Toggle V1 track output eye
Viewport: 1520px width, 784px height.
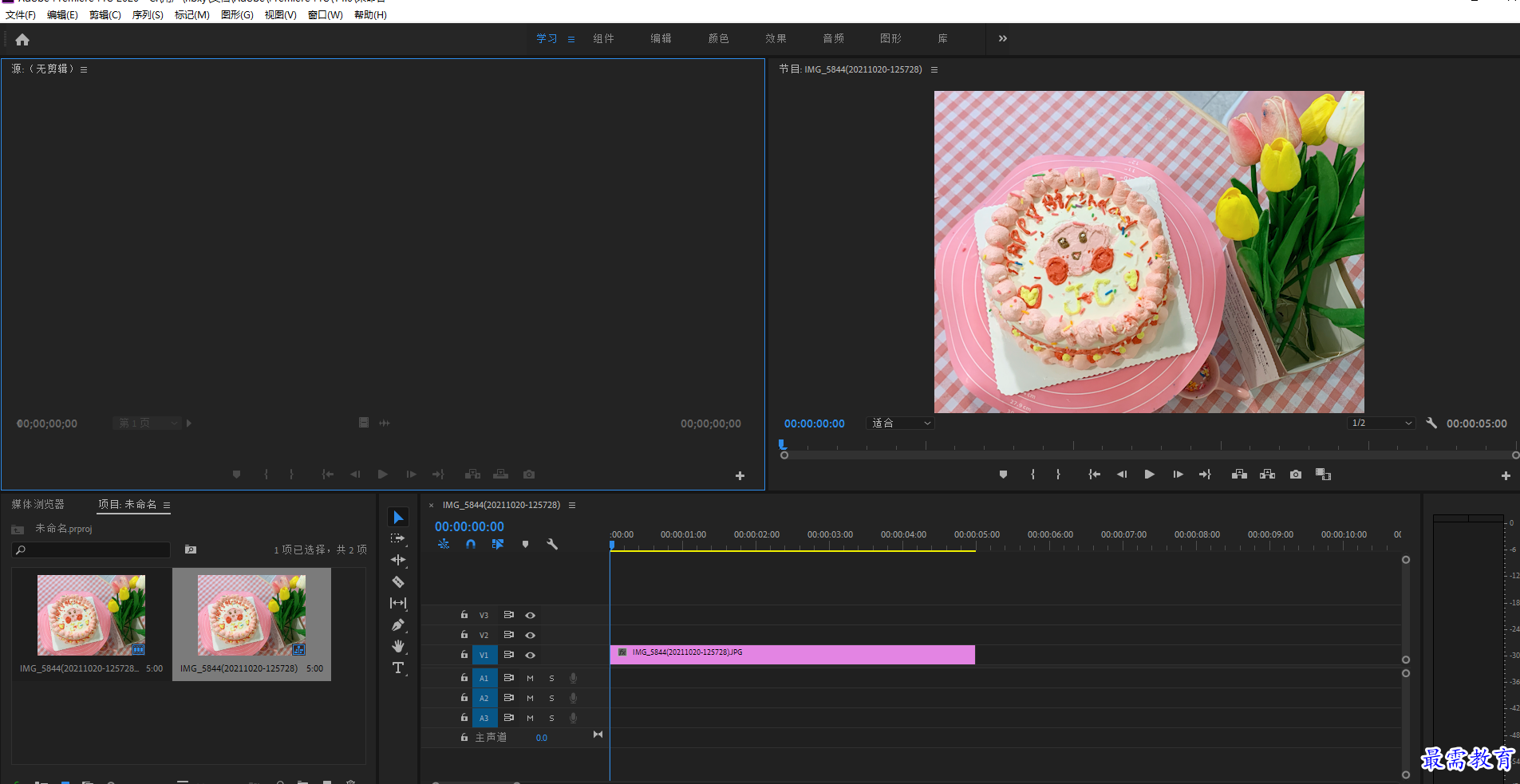tap(530, 655)
